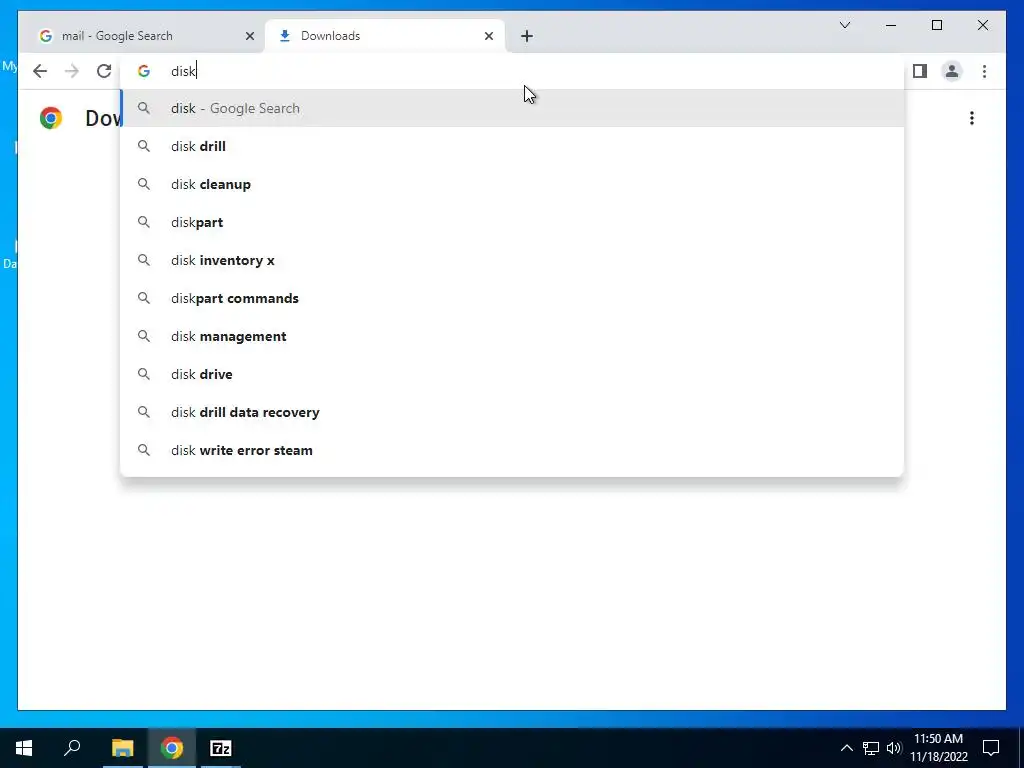Choose disk write error steam suggestion
The width and height of the screenshot is (1024, 768).
click(x=512, y=450)
